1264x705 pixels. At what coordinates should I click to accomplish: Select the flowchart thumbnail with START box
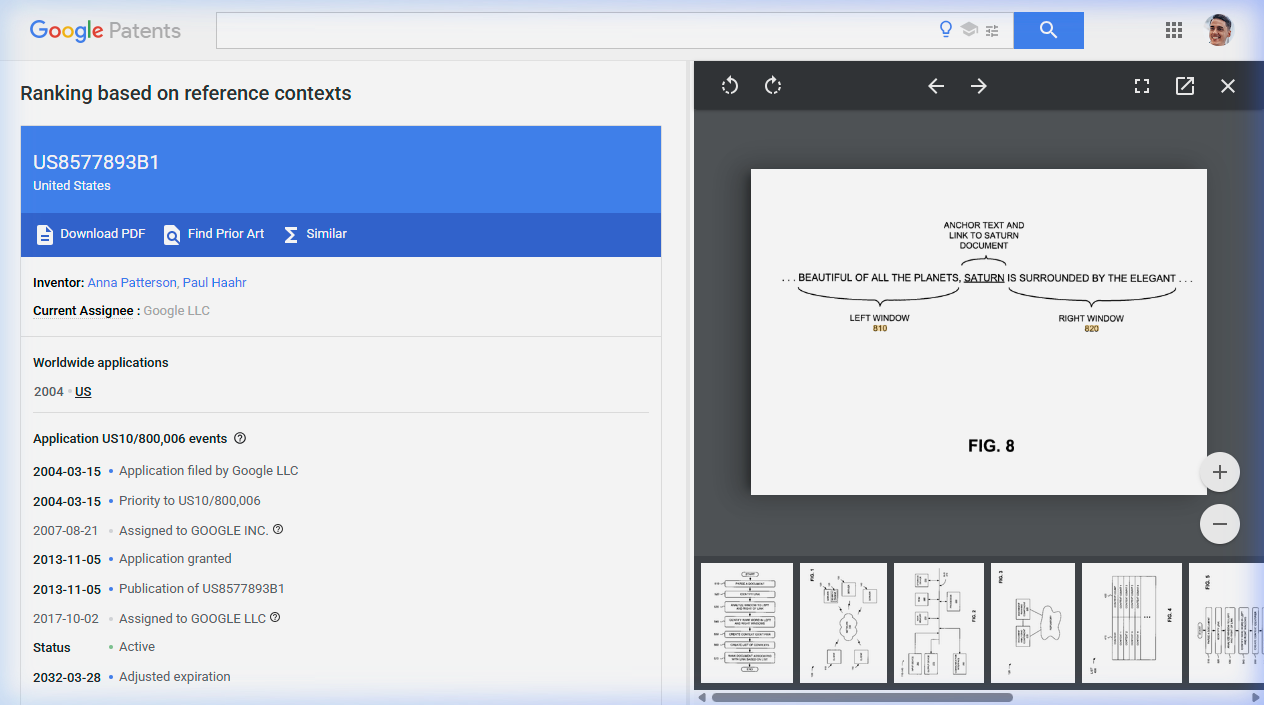tap(747, 623)
